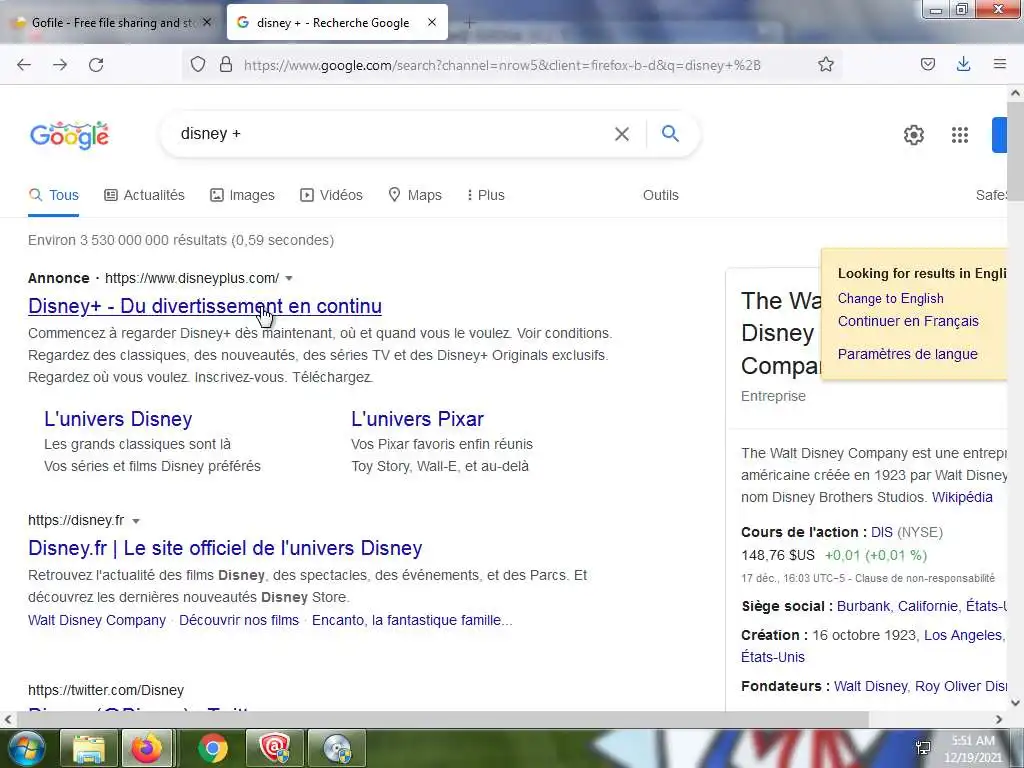Open the Wikipédia link in knowledge panel

click(x=962, y=497)
